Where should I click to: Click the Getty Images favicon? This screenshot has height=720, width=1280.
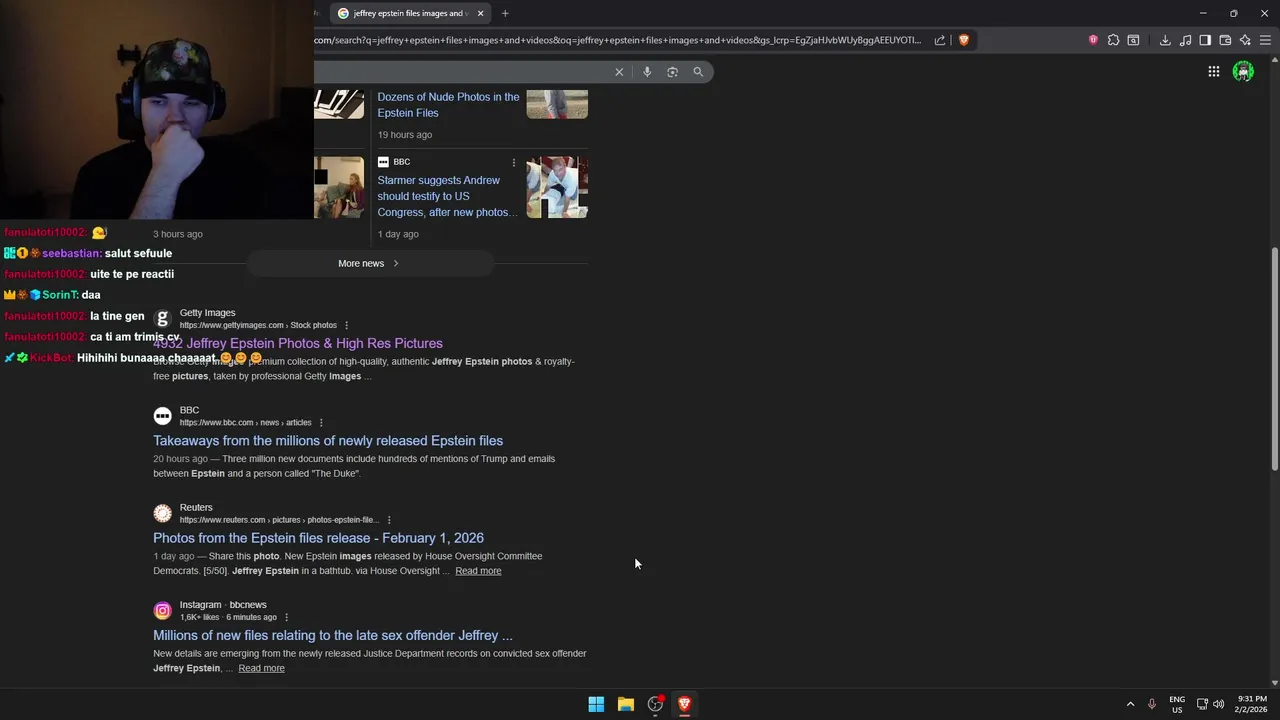click(x=162, y=319)
